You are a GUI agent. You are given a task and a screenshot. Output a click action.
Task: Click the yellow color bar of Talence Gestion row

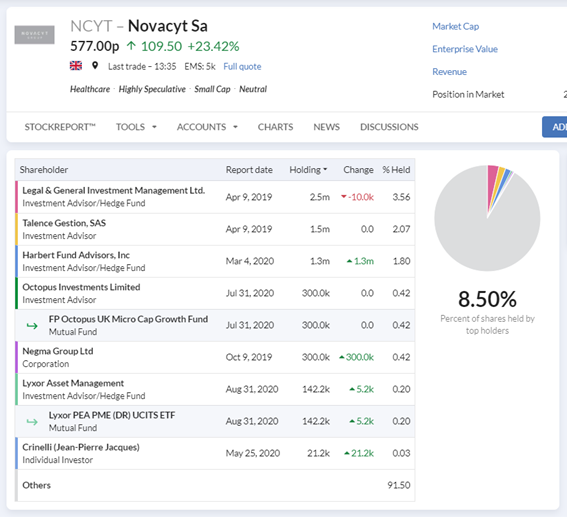(16, 229)
